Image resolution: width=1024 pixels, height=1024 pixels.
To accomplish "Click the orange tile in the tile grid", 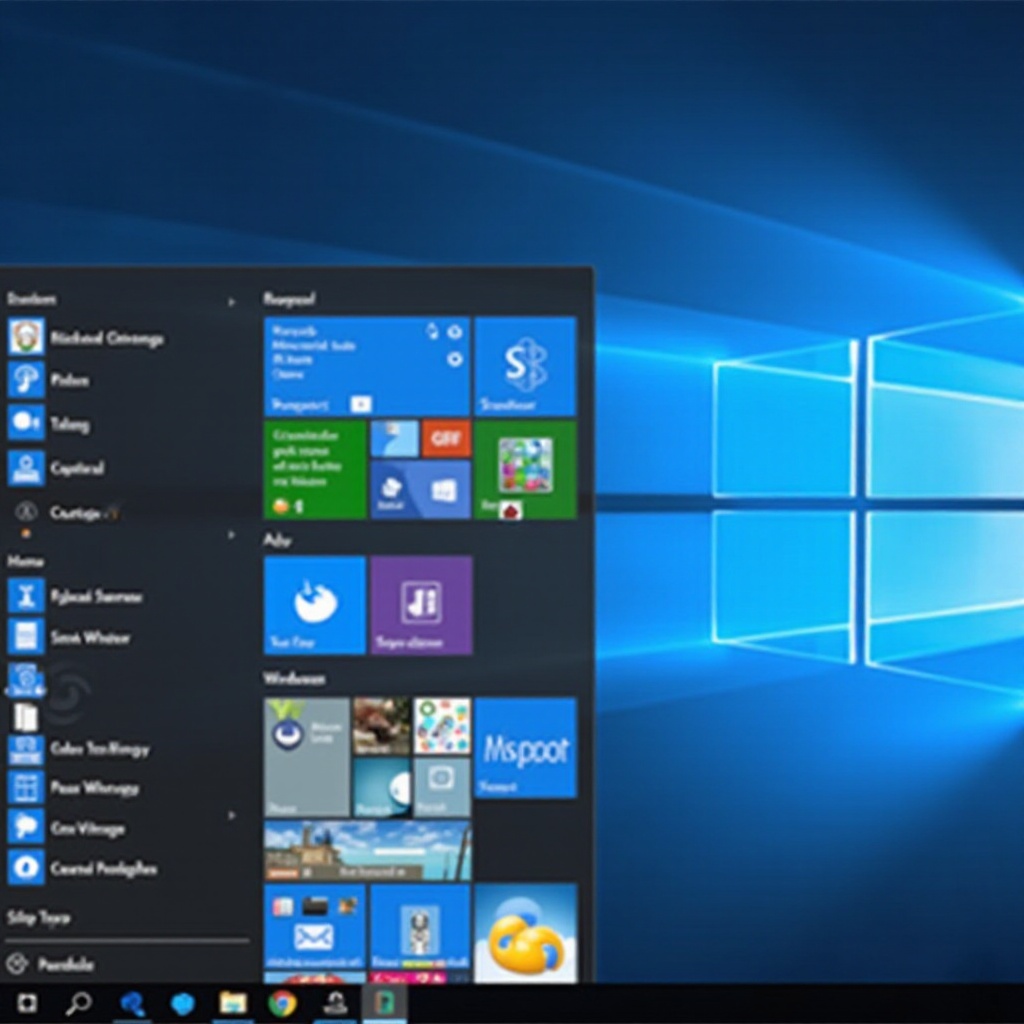I will pyautogui.click(x=446, y=437).
